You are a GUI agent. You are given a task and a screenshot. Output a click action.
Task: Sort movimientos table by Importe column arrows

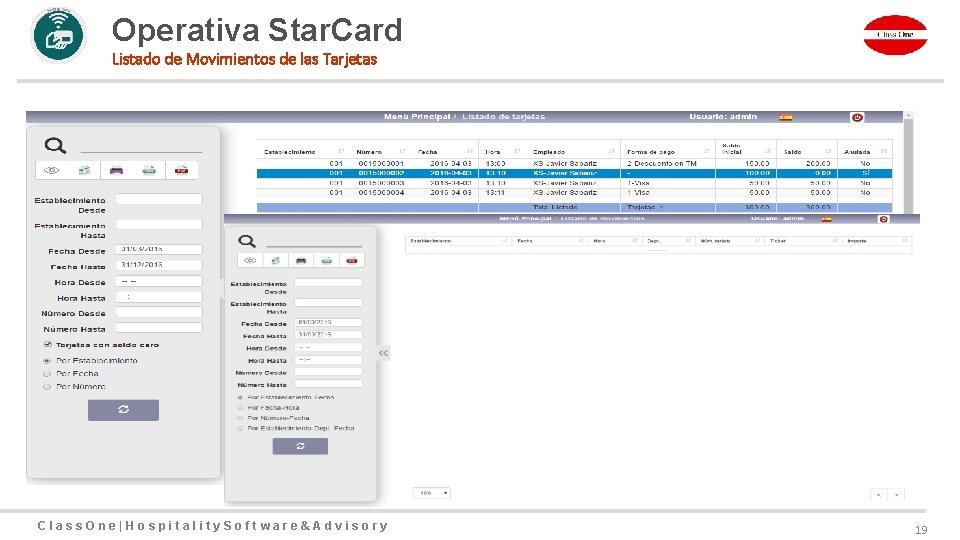905,241
